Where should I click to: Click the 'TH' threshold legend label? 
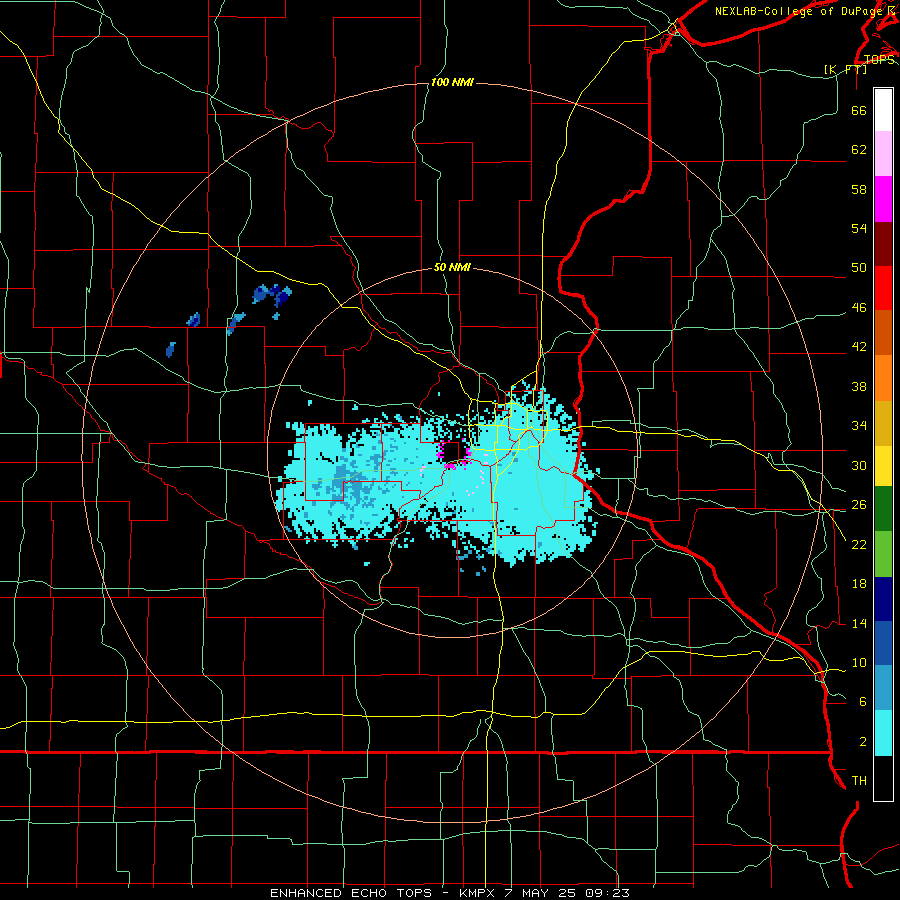(x=859, y=781)
